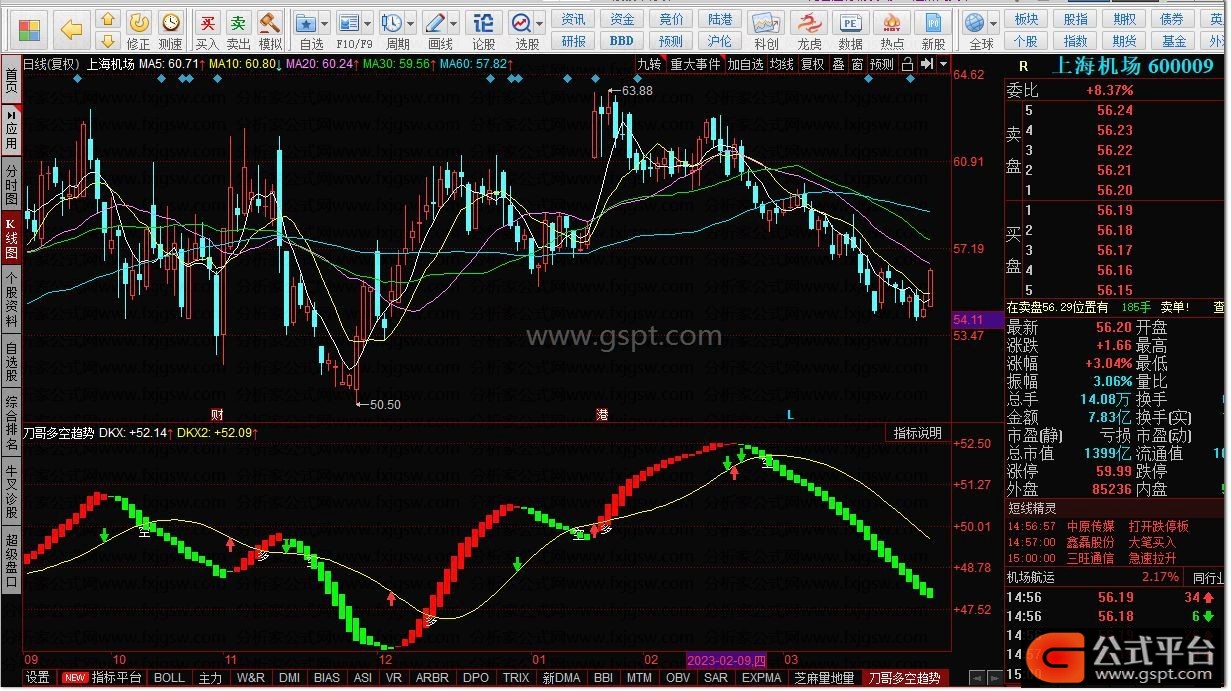This screenshot has width=1231, height=691.
Task: Select the TRIX indicator tab
Action: pyautogui.click(x=516, y=678)
